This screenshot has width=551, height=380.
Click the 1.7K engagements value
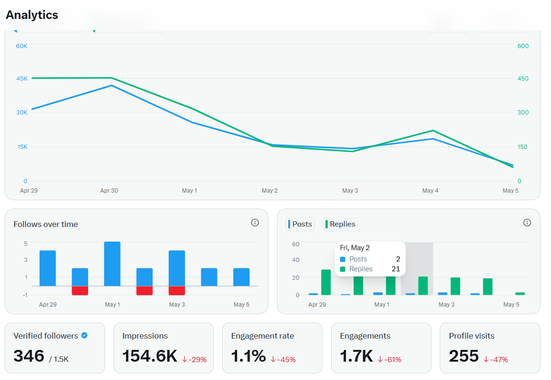tap(356, 356)
